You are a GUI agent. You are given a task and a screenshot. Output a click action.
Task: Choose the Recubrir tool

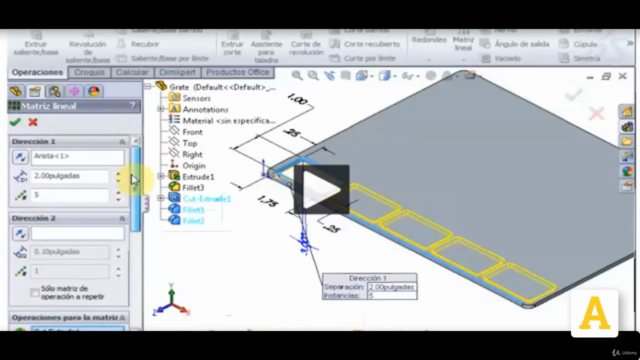click(138, 44)
